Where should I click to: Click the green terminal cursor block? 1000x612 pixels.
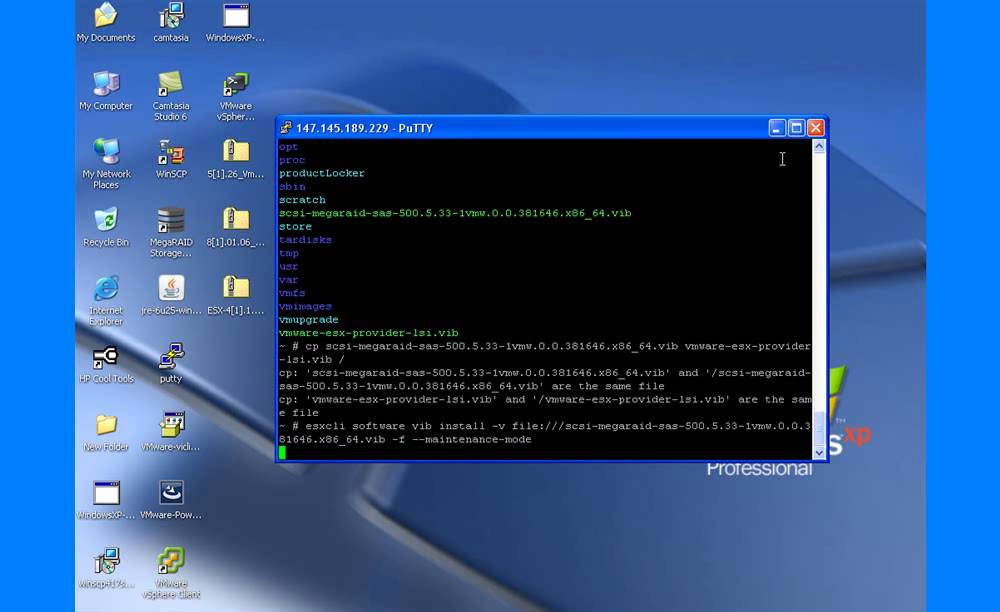(283, 453)
